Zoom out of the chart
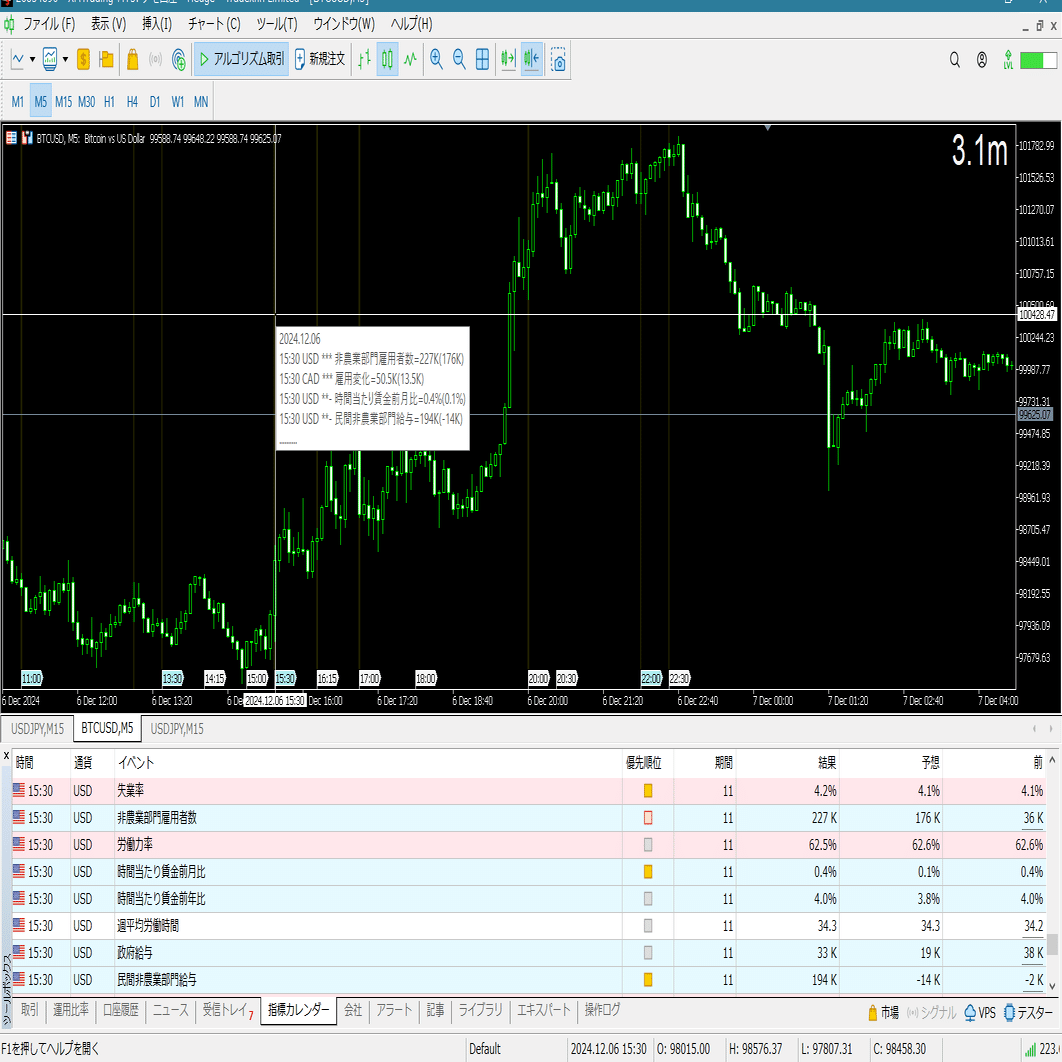The image size is (1062, 1062). [x=459, y=60]
